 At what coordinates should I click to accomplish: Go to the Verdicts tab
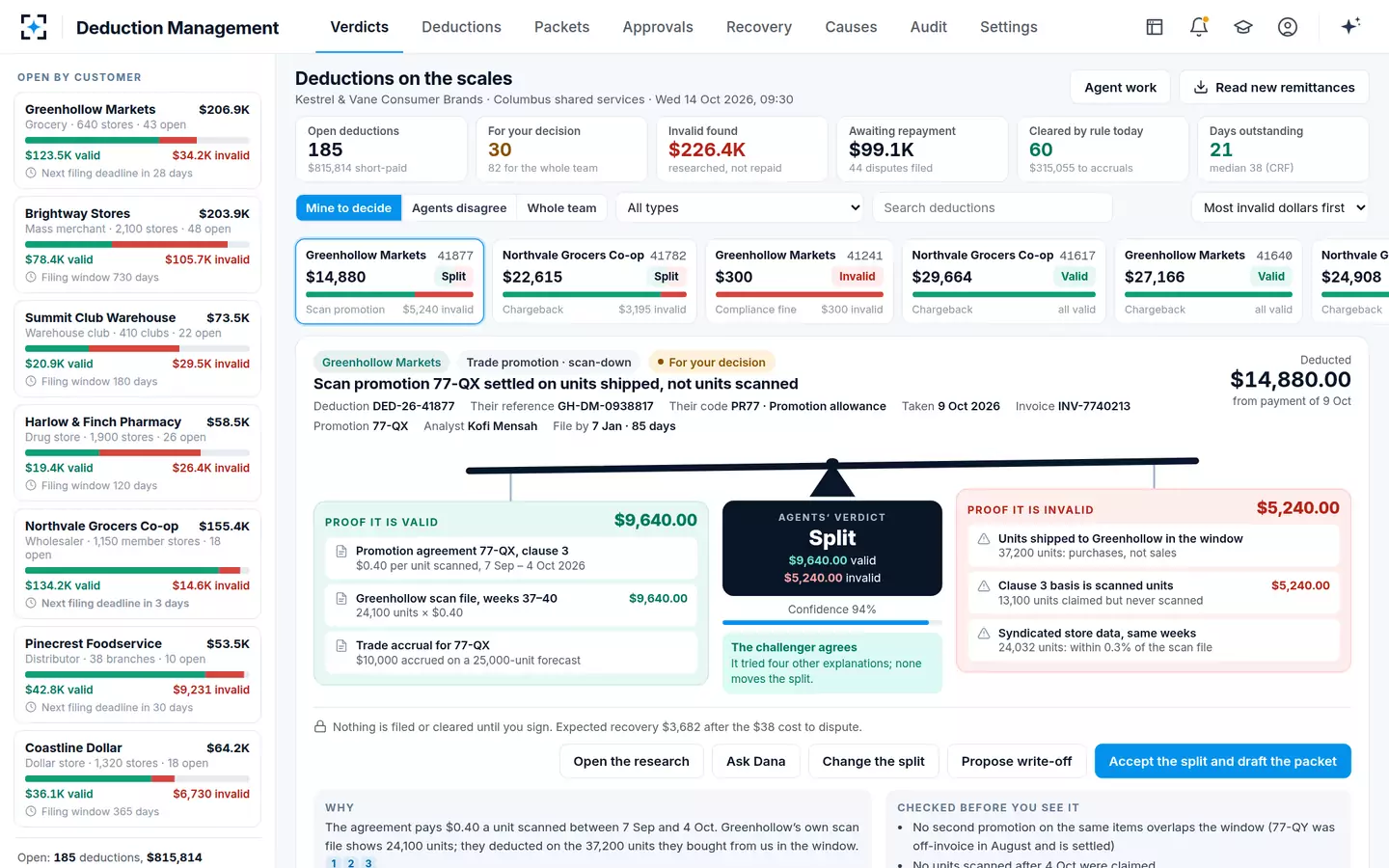click(360, 27)
